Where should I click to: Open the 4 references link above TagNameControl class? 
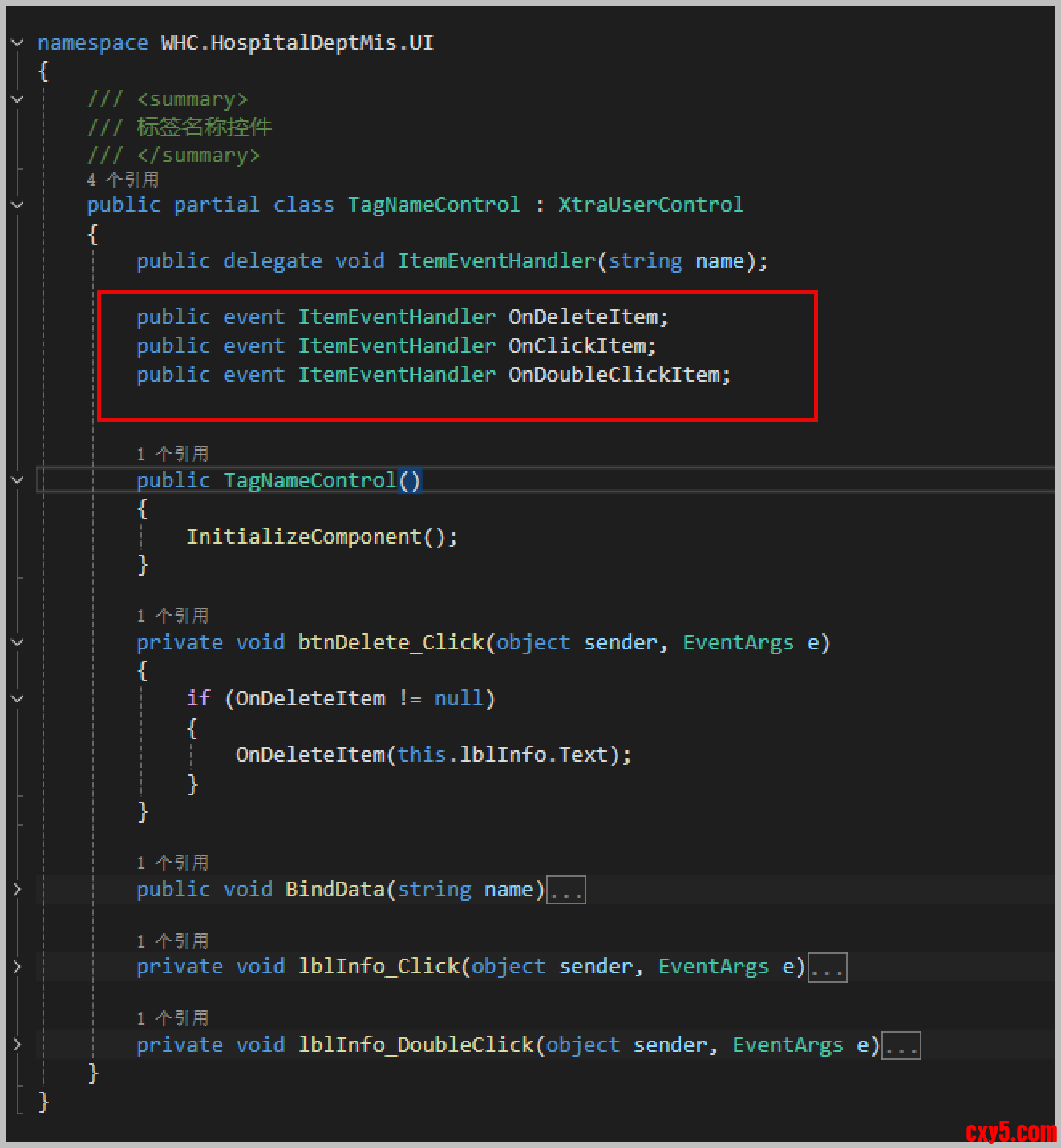(123, 180)
